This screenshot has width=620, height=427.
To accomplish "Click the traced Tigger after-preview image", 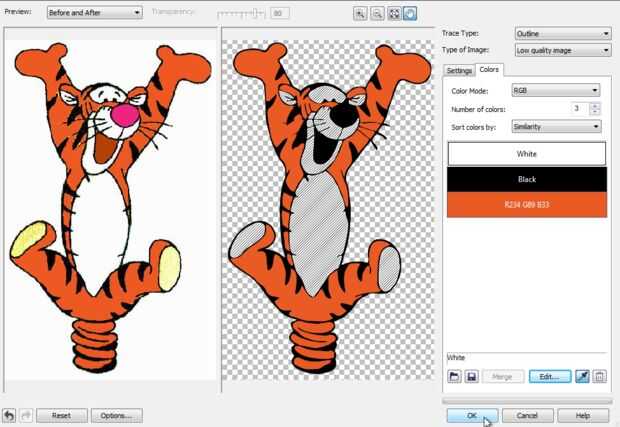I will click(x=329, y=208).
